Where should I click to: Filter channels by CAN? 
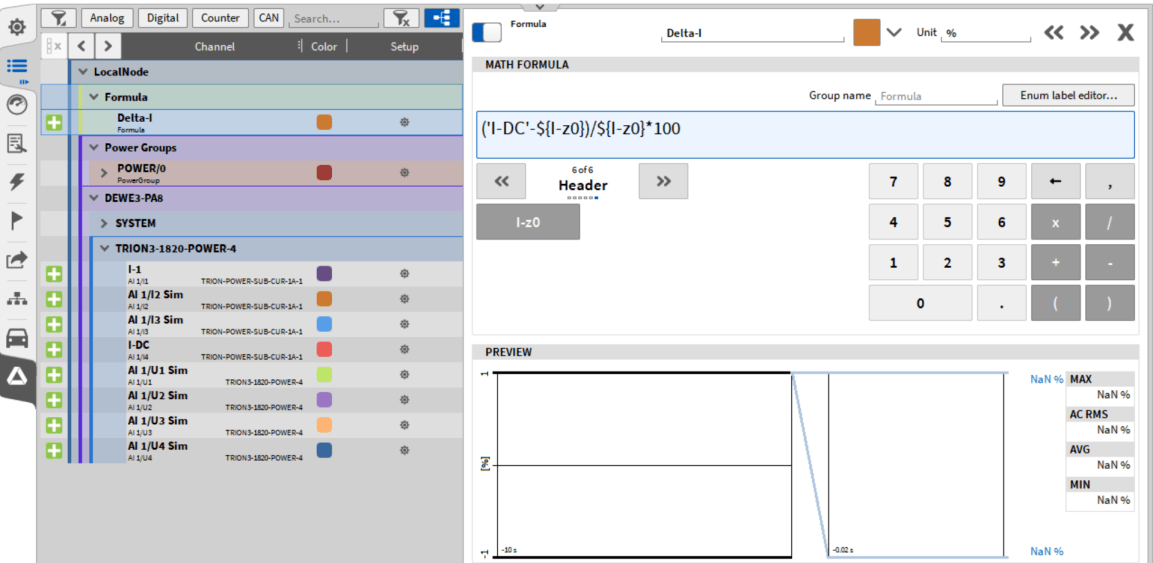point(268,18)
